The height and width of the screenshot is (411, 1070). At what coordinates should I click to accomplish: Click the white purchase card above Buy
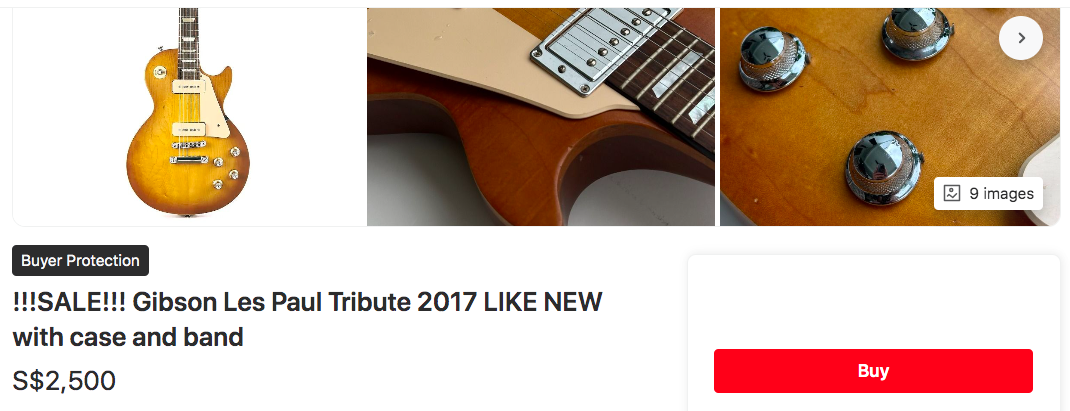pos(873,300)
